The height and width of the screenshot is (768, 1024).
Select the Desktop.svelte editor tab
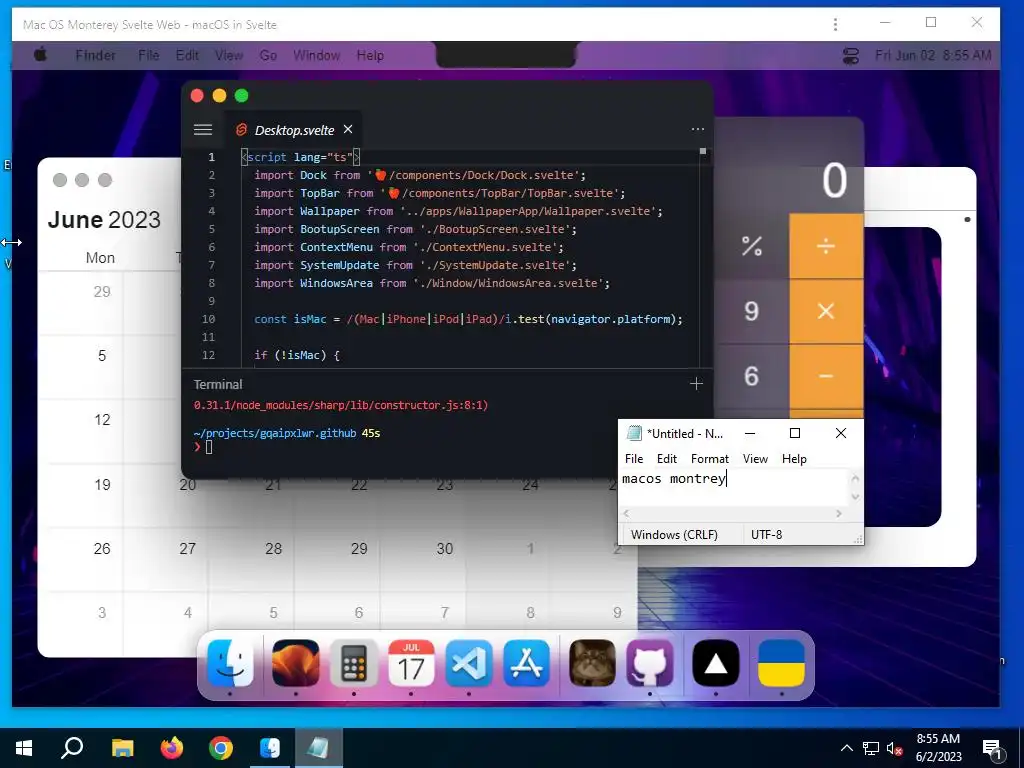click(294, 130)
